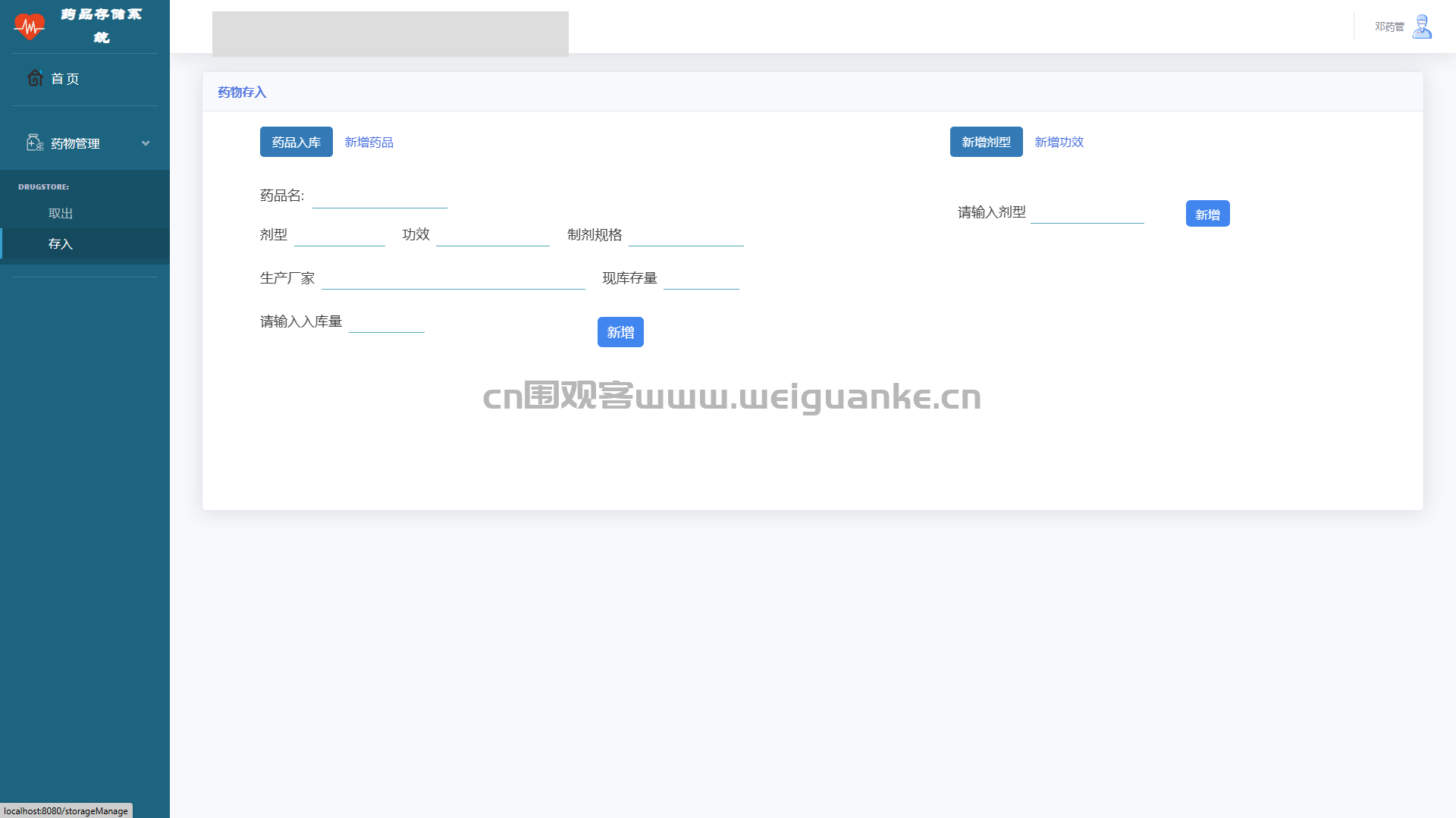Click the 药品存储系统 title text
The width and height of the screenshot is (1456, 818).
pos(102,26)
